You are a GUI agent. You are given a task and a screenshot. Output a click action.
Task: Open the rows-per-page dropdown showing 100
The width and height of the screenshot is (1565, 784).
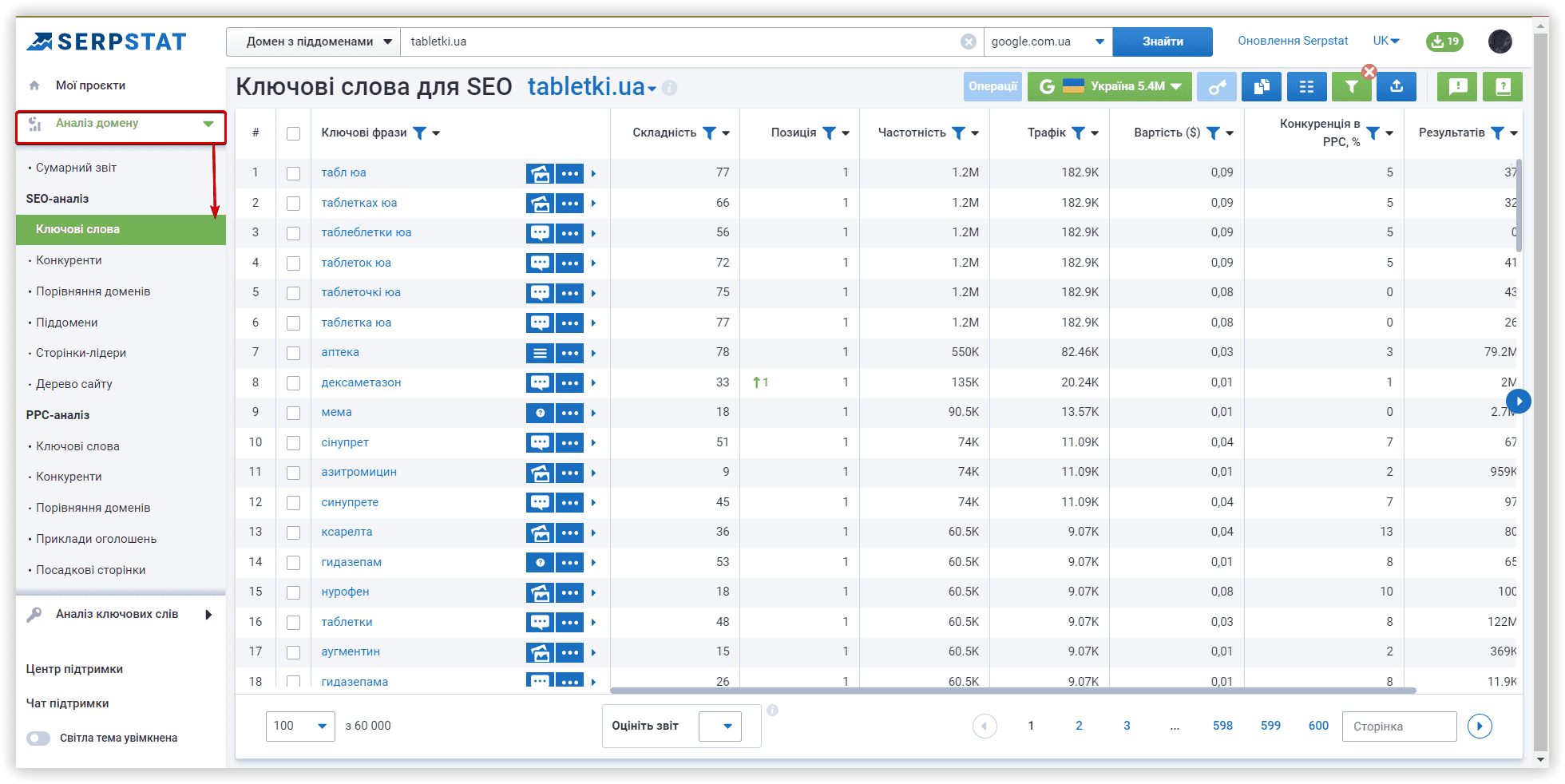tap(300, 726)
